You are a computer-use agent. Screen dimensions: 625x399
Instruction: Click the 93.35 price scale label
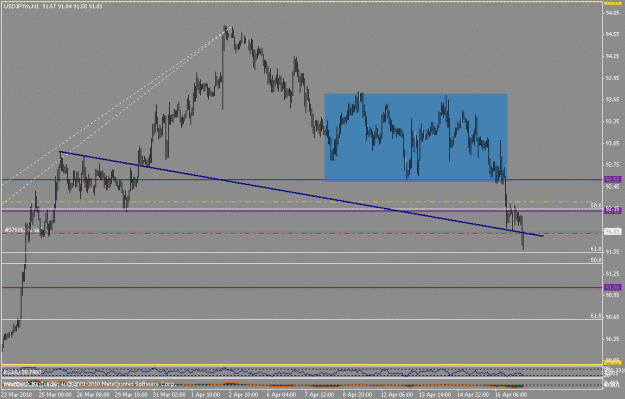click(x=612, y=121)
